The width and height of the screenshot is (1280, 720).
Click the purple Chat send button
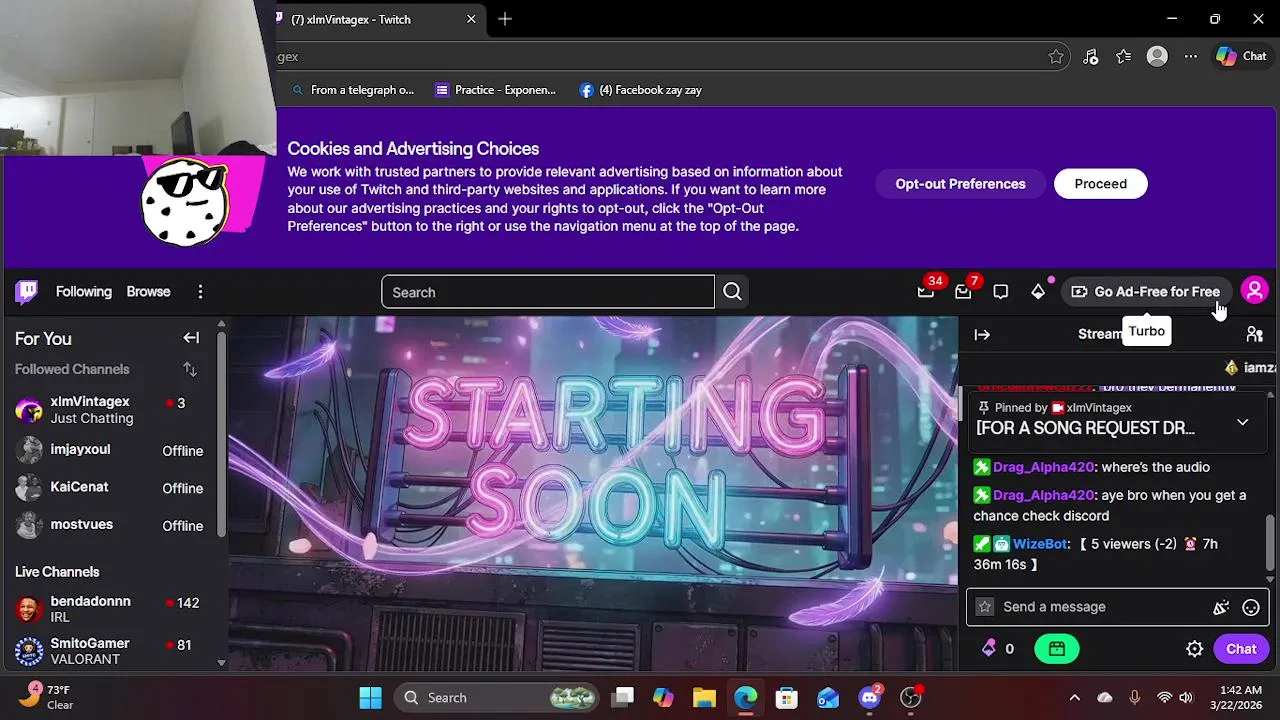point(1241,649)
